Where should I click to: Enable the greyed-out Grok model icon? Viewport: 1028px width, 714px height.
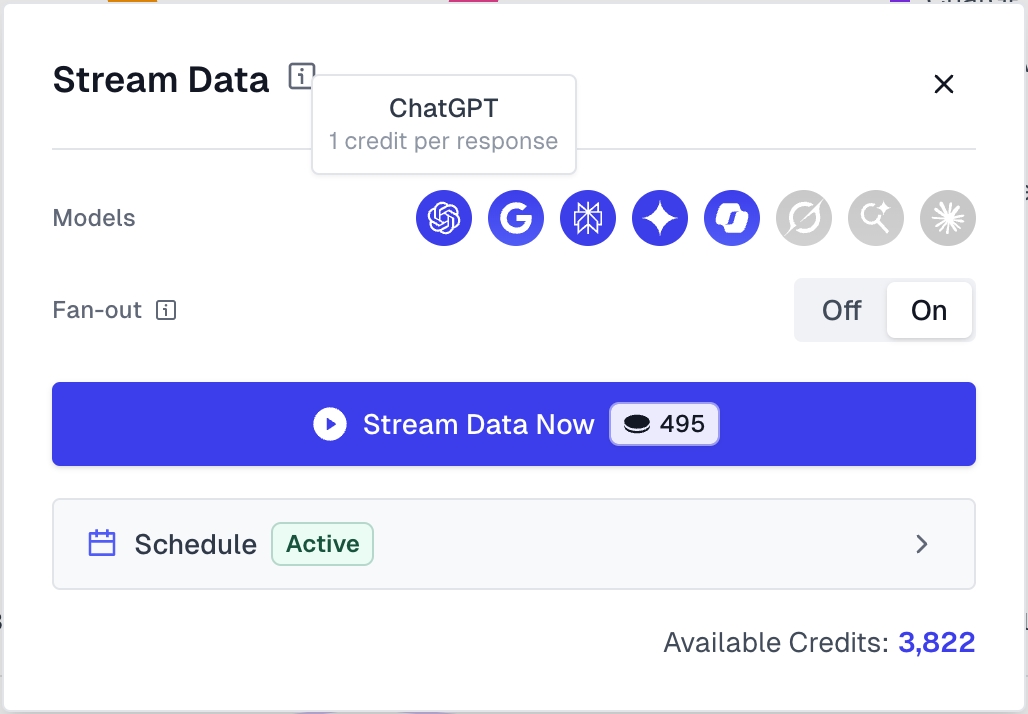tap(804, 218)
